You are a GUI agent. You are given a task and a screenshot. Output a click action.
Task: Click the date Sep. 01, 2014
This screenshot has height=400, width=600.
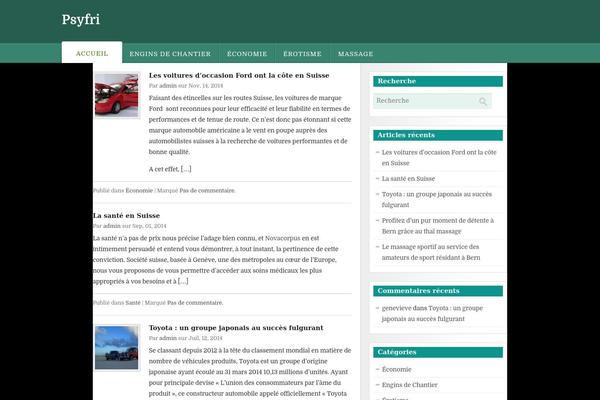pos(149,226)
